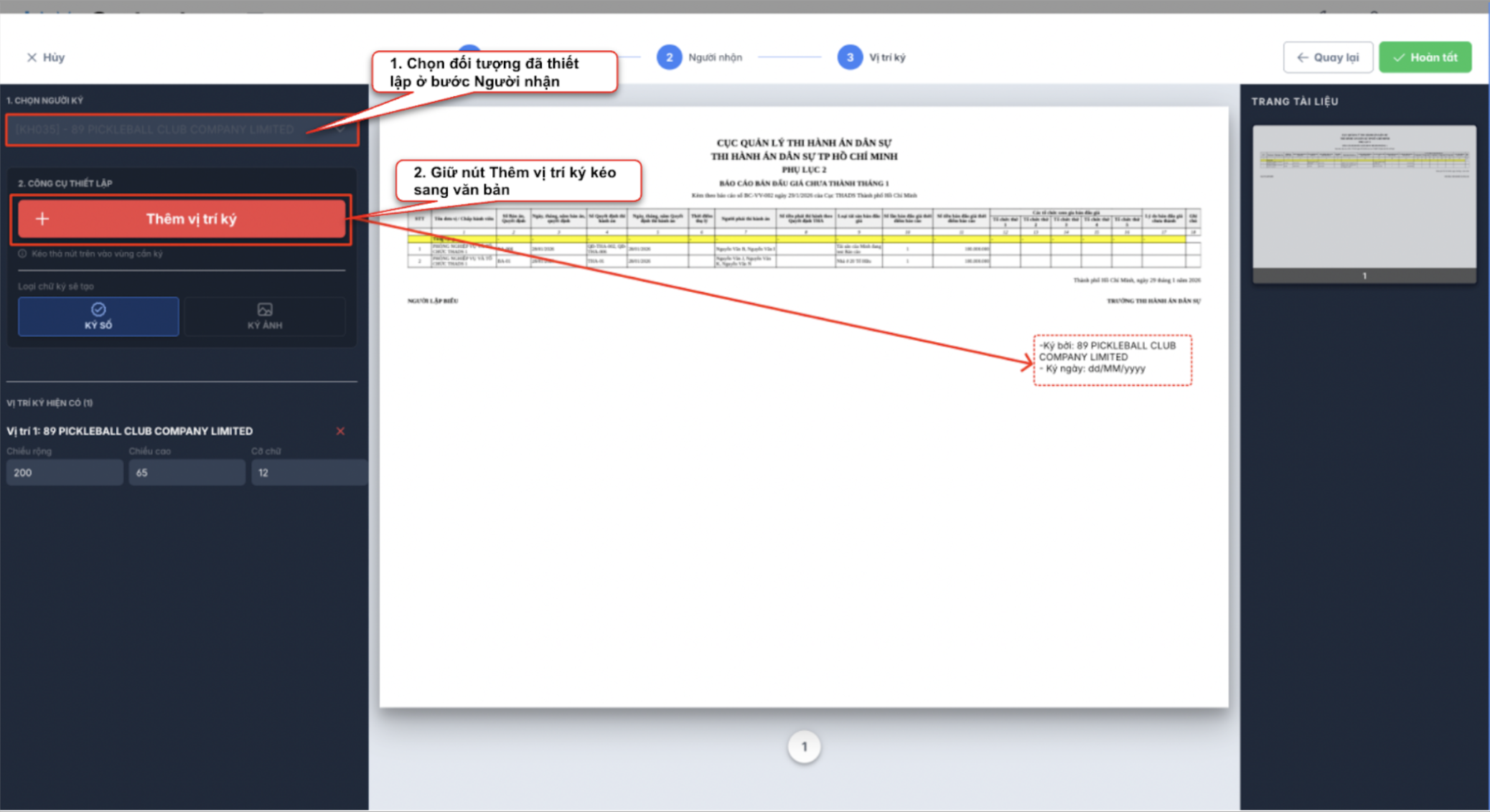Click the Chiều cao field showing 65
This screenshot has width=1490, height=812.
coord(187,473)
